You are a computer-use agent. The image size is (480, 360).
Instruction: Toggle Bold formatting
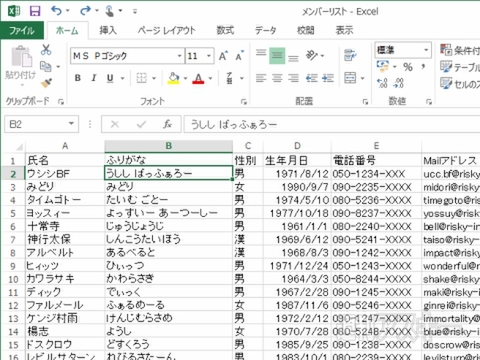[78, 78]
